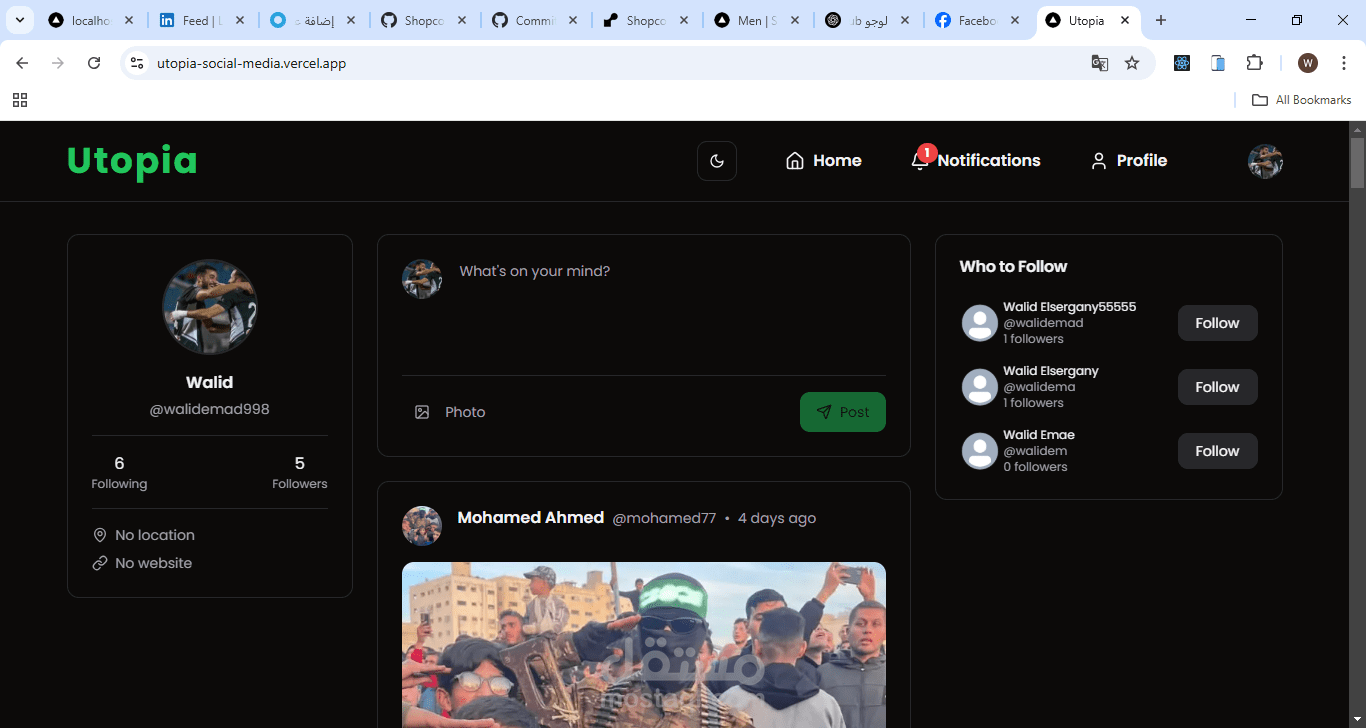Click the Photo image icon

(x=422, y=412)
